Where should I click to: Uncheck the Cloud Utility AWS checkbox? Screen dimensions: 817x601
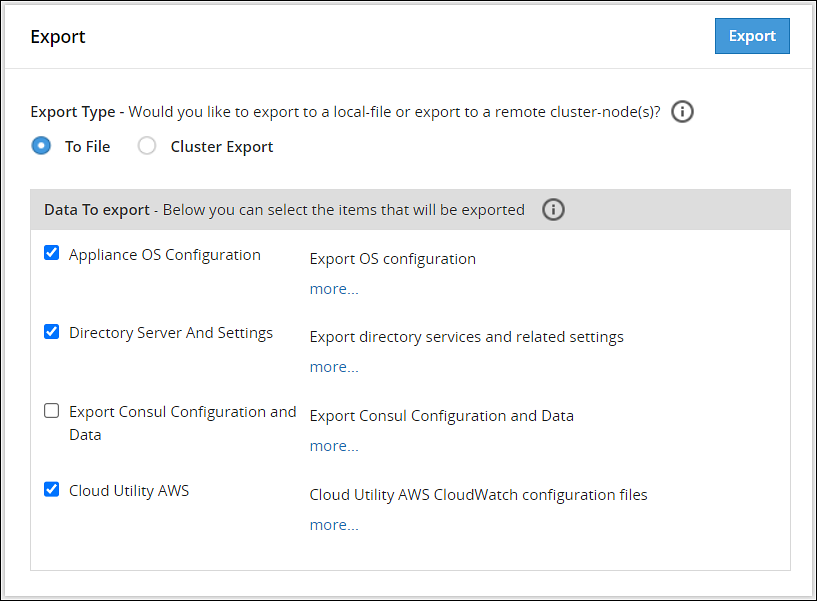(51, 489)
